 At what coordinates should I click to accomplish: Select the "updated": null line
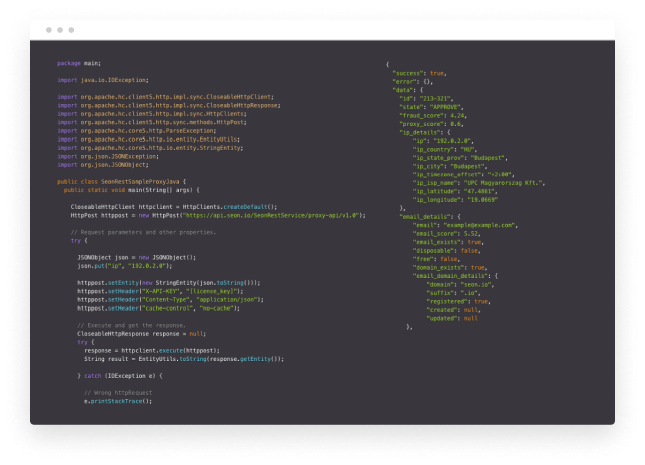(452, 318)
